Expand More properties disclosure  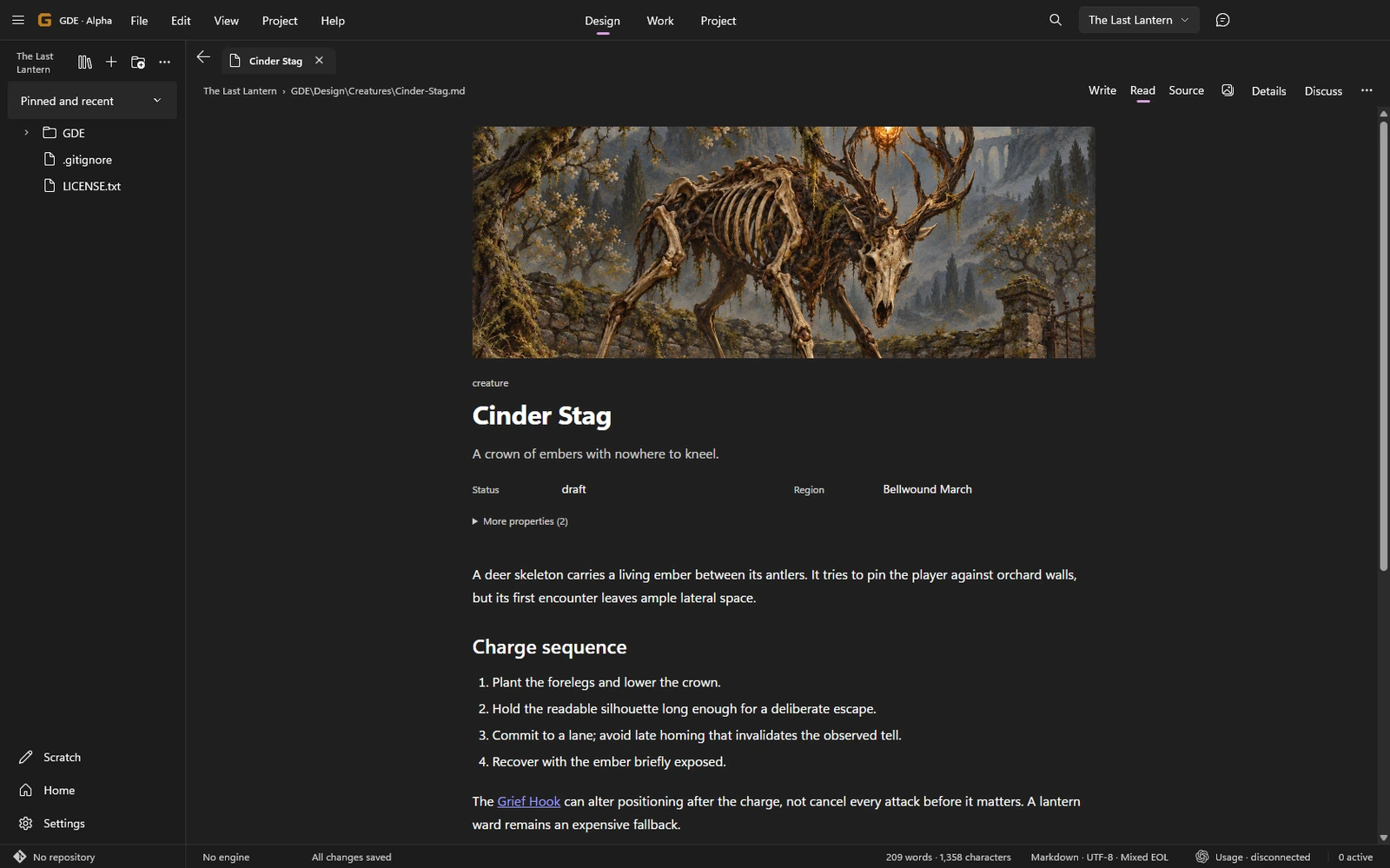click(x=520, y=521)
